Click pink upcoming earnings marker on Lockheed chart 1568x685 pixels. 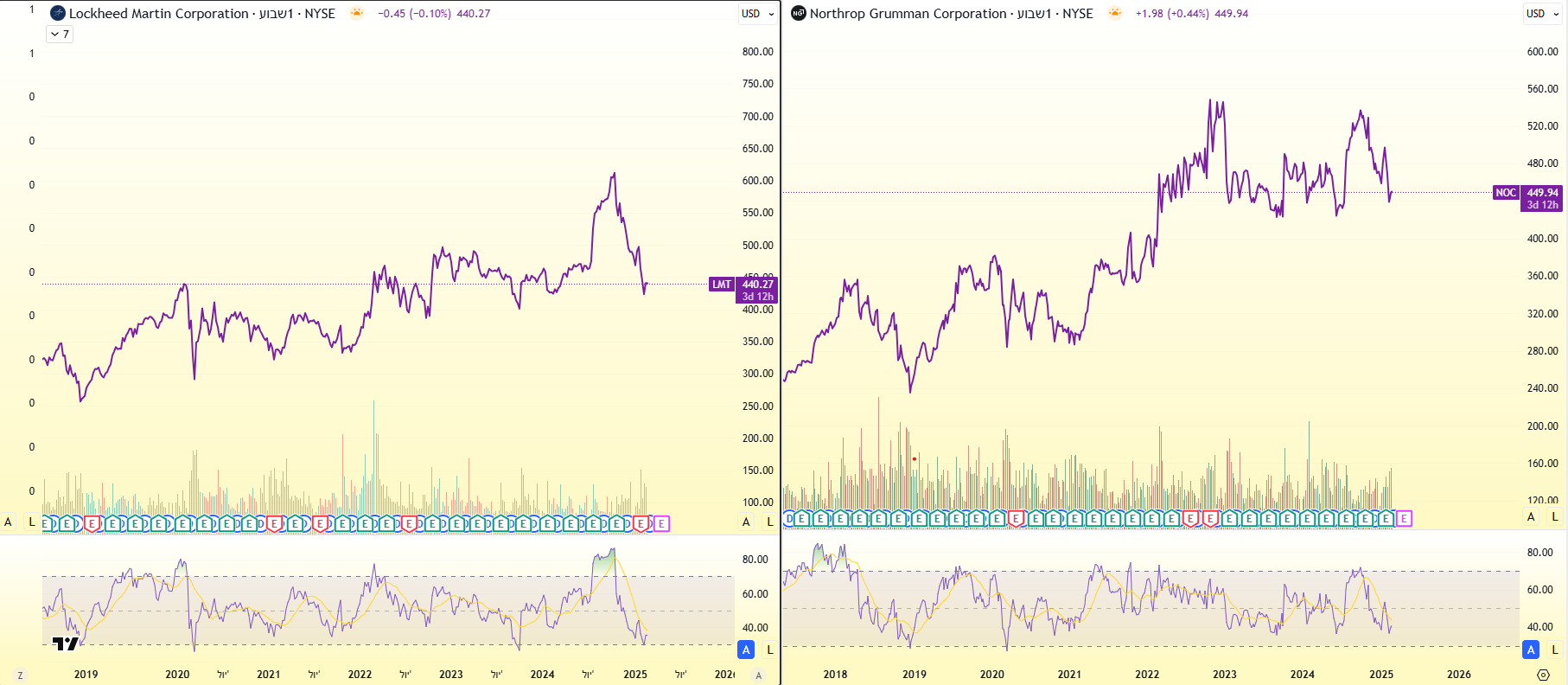pyautogui.click(x=661, y=523)
